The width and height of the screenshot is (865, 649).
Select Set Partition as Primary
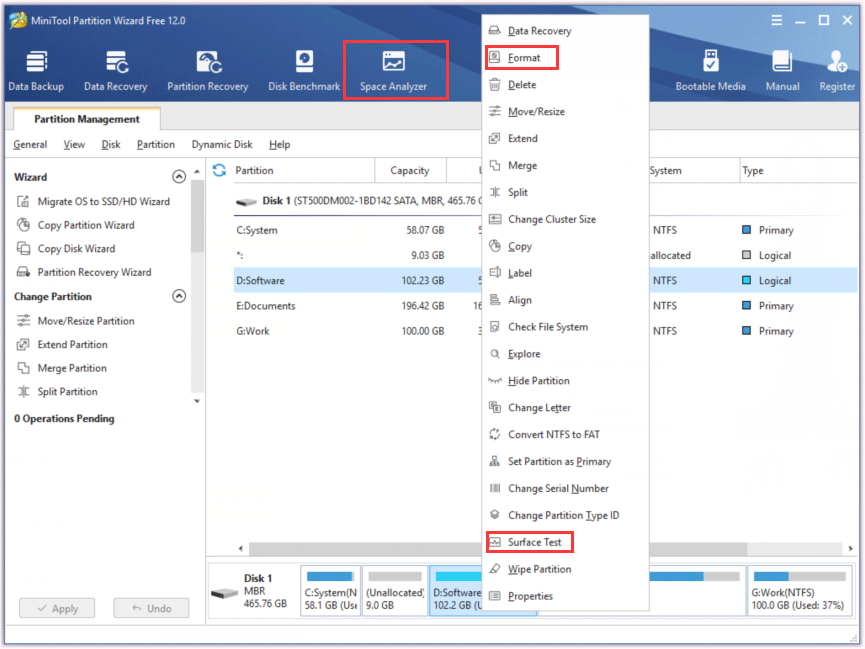coord(565,461)
